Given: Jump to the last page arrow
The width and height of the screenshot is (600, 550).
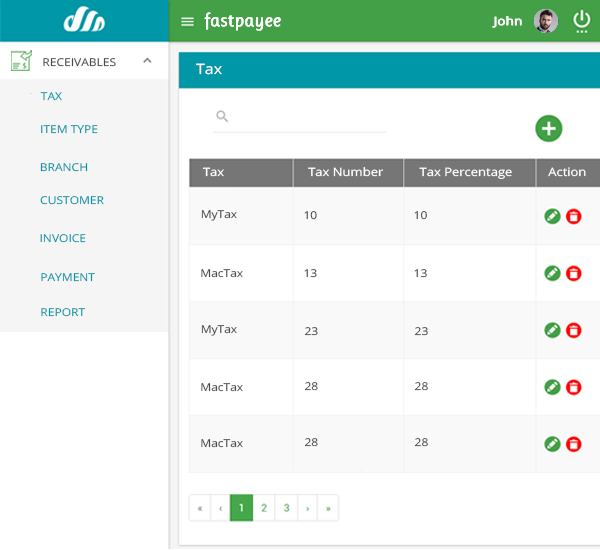Looking at the screenshot, I should click(328, 508).
